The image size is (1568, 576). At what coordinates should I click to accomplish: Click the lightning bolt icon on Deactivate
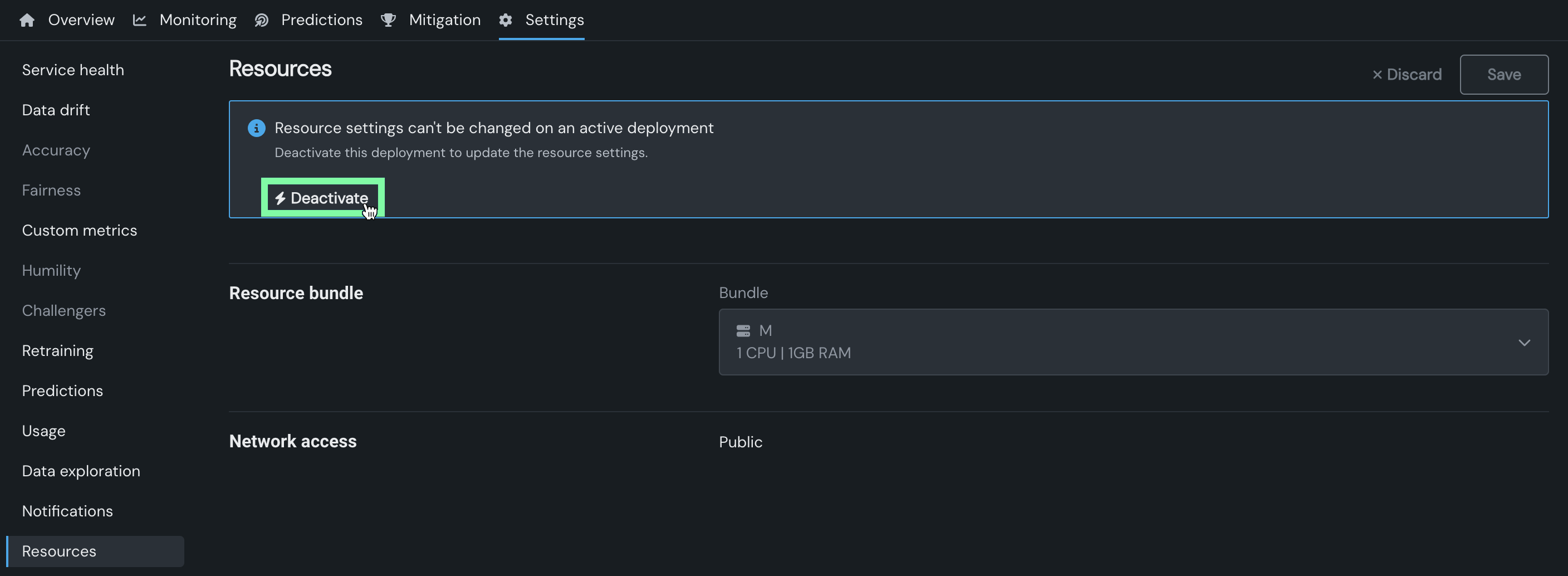280,198
